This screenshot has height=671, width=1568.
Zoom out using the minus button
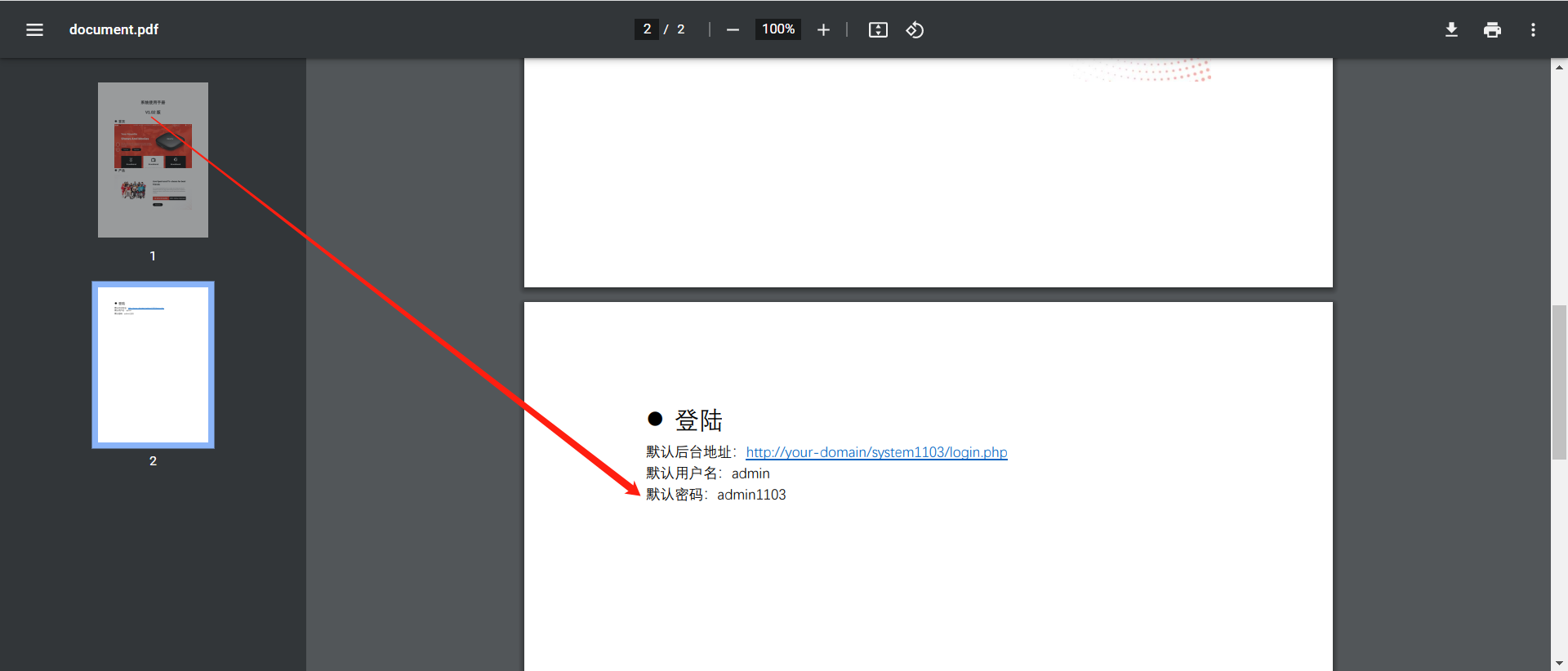733,29
